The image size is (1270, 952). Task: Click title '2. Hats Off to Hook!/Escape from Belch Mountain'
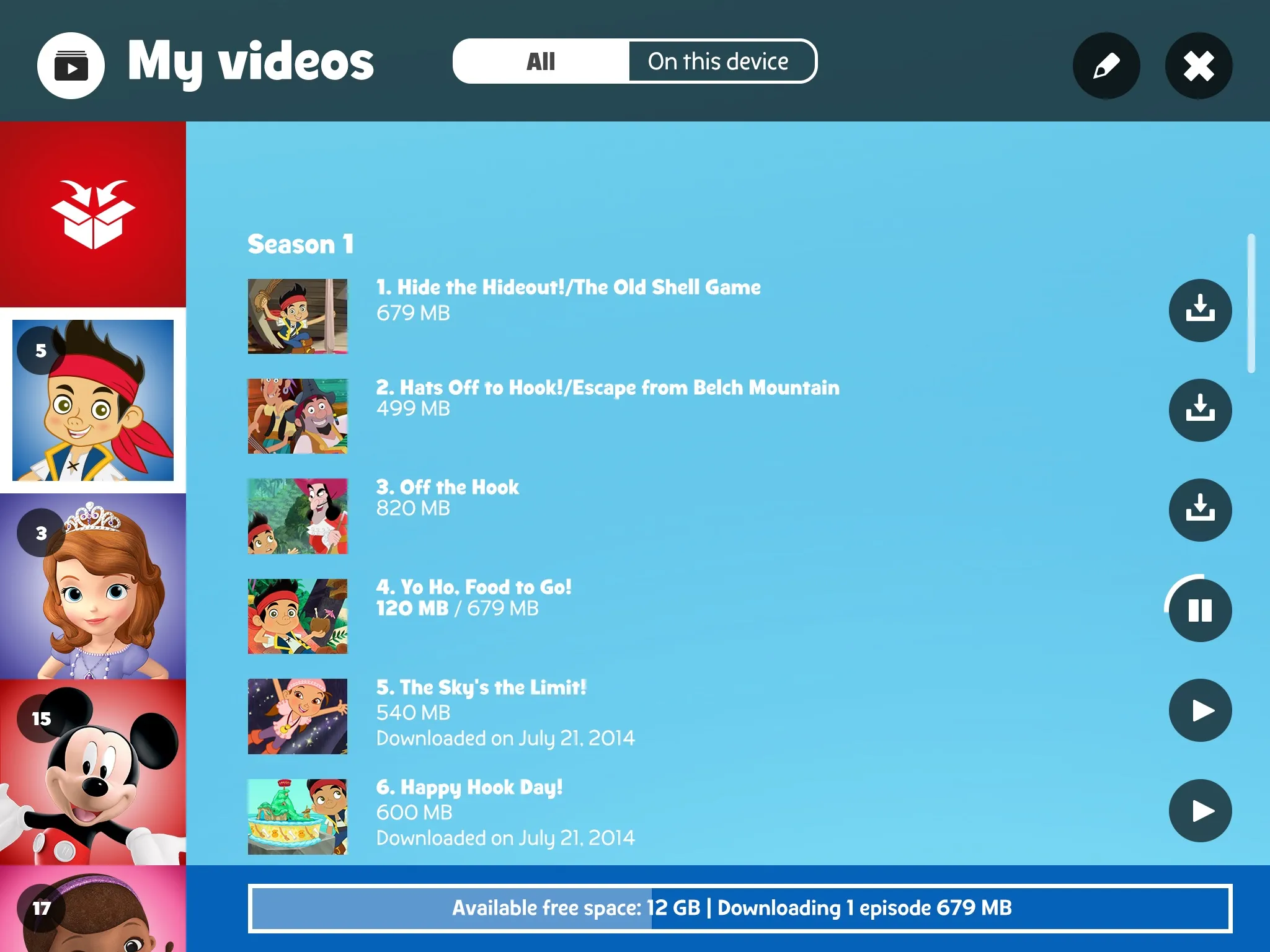[x=608, y=388]
